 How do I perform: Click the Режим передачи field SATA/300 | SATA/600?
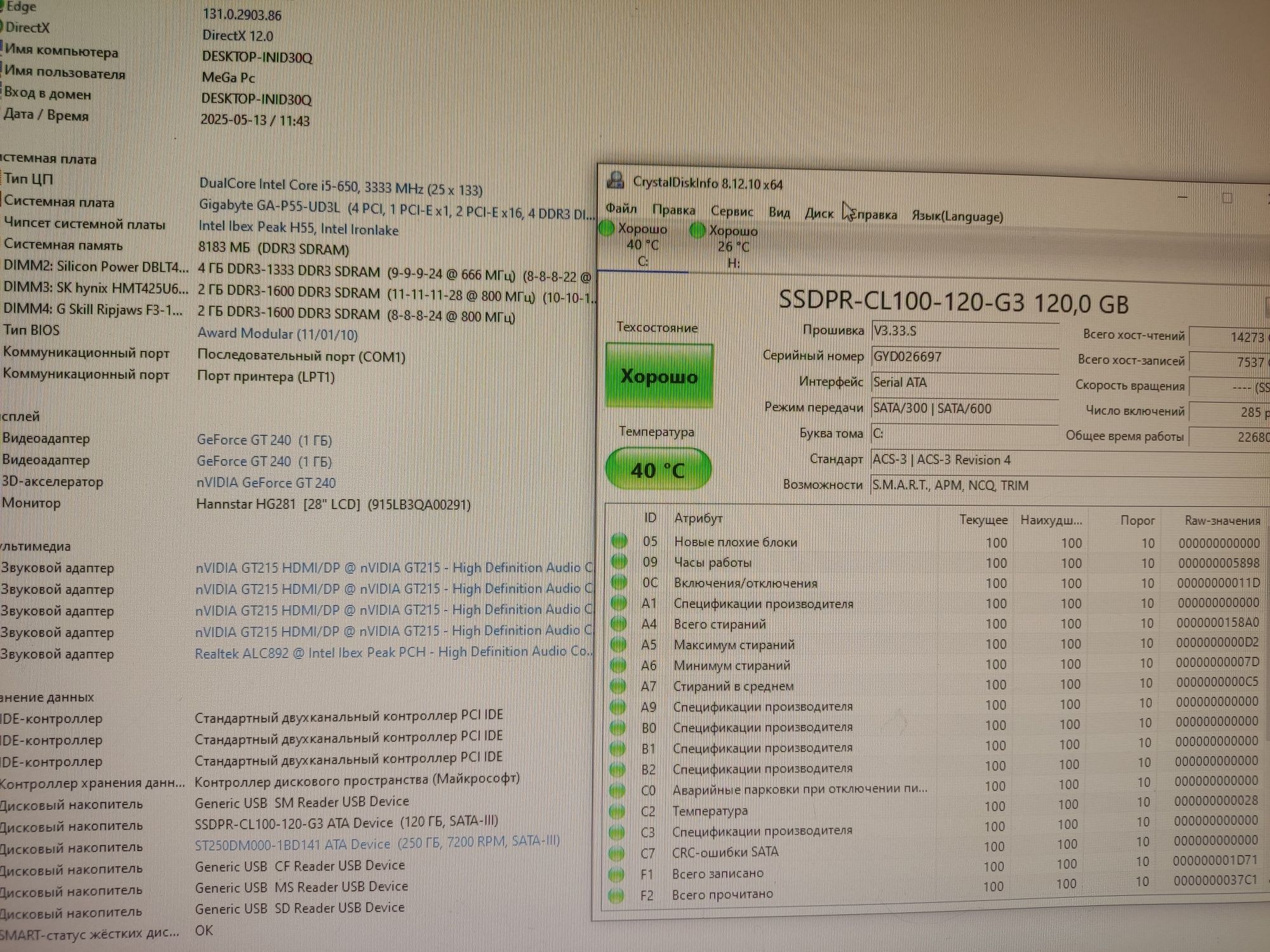click(965, 408)
